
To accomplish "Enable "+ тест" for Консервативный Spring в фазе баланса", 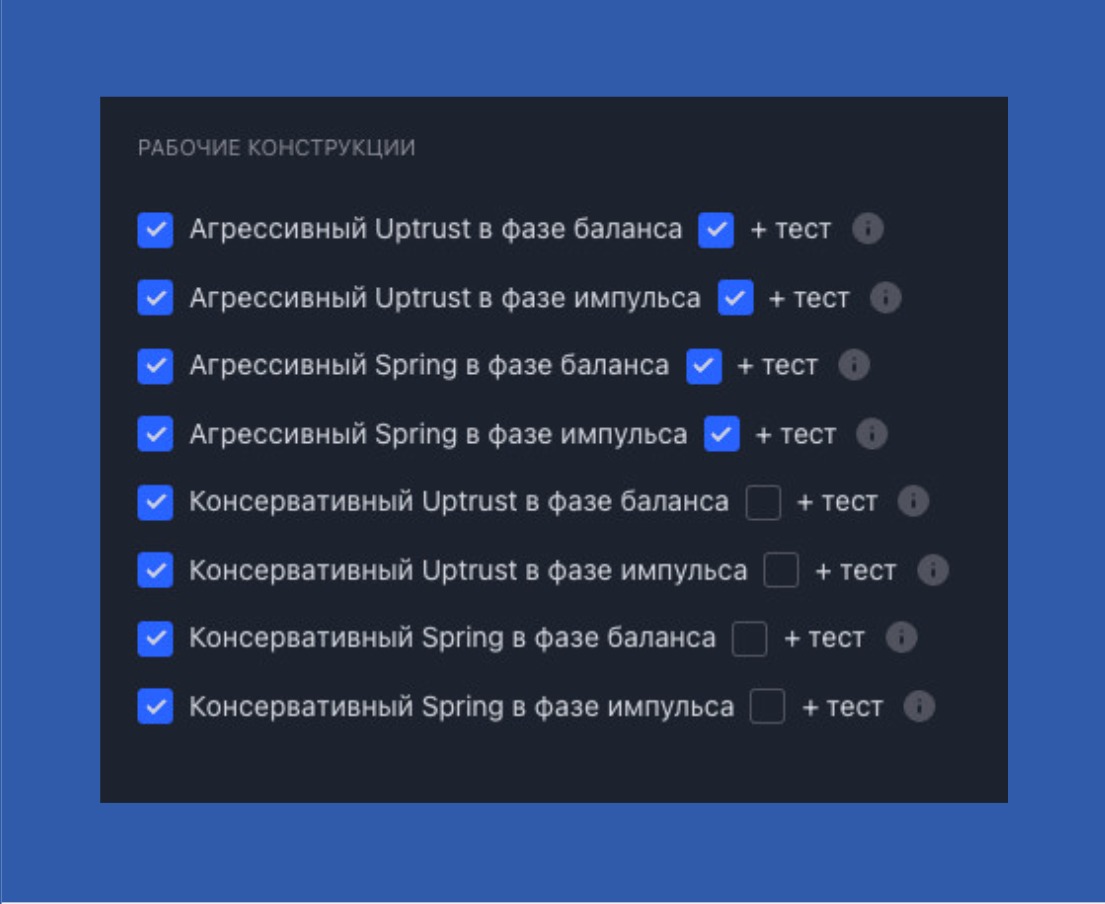I will tap(750, 638).
